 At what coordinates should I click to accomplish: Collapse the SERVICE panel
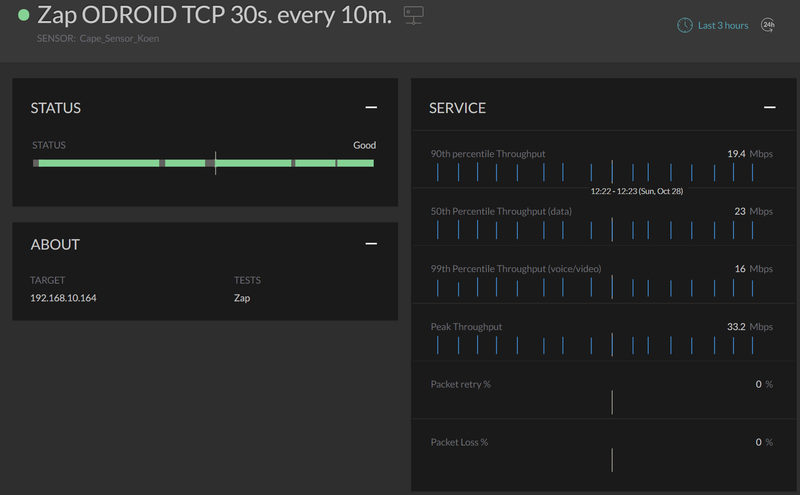coord(769,107)
